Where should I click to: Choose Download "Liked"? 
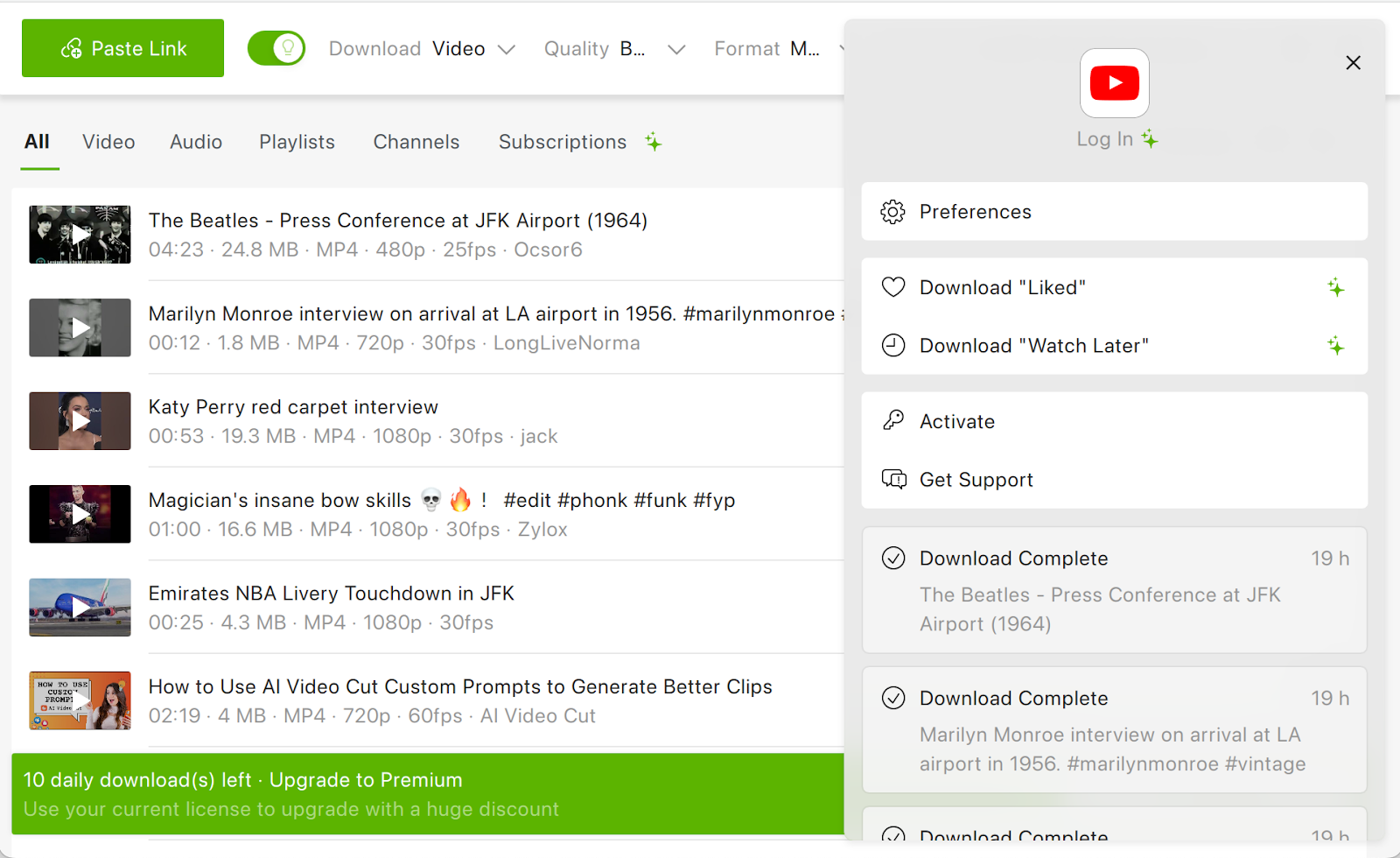click(1114, 287)
